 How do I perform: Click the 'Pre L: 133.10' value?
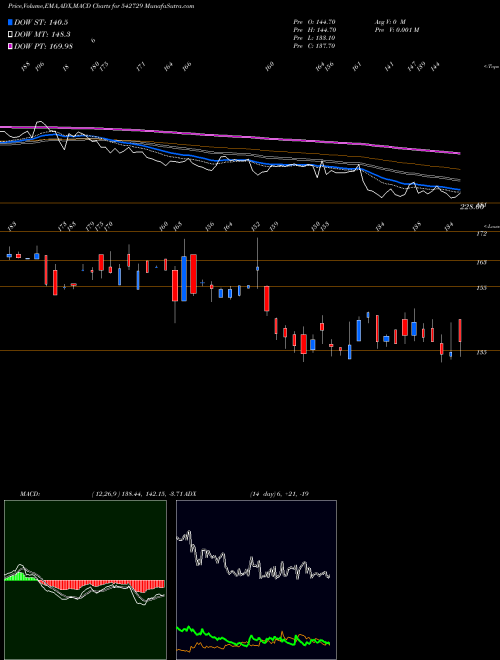click(314, 38)
